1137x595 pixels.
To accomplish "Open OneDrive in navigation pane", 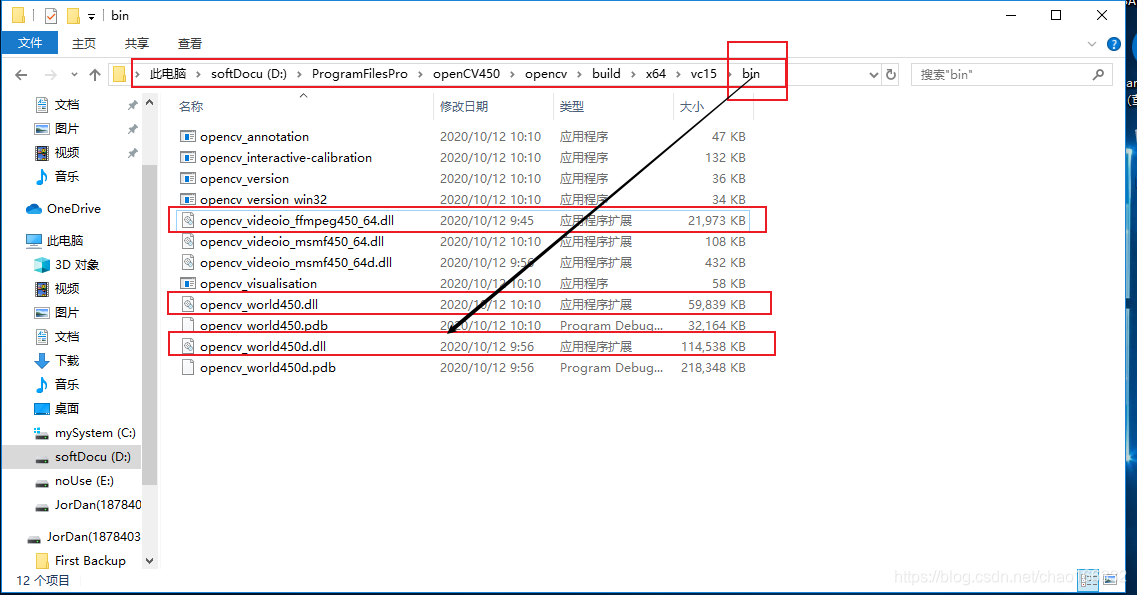I will coord(73,209).
